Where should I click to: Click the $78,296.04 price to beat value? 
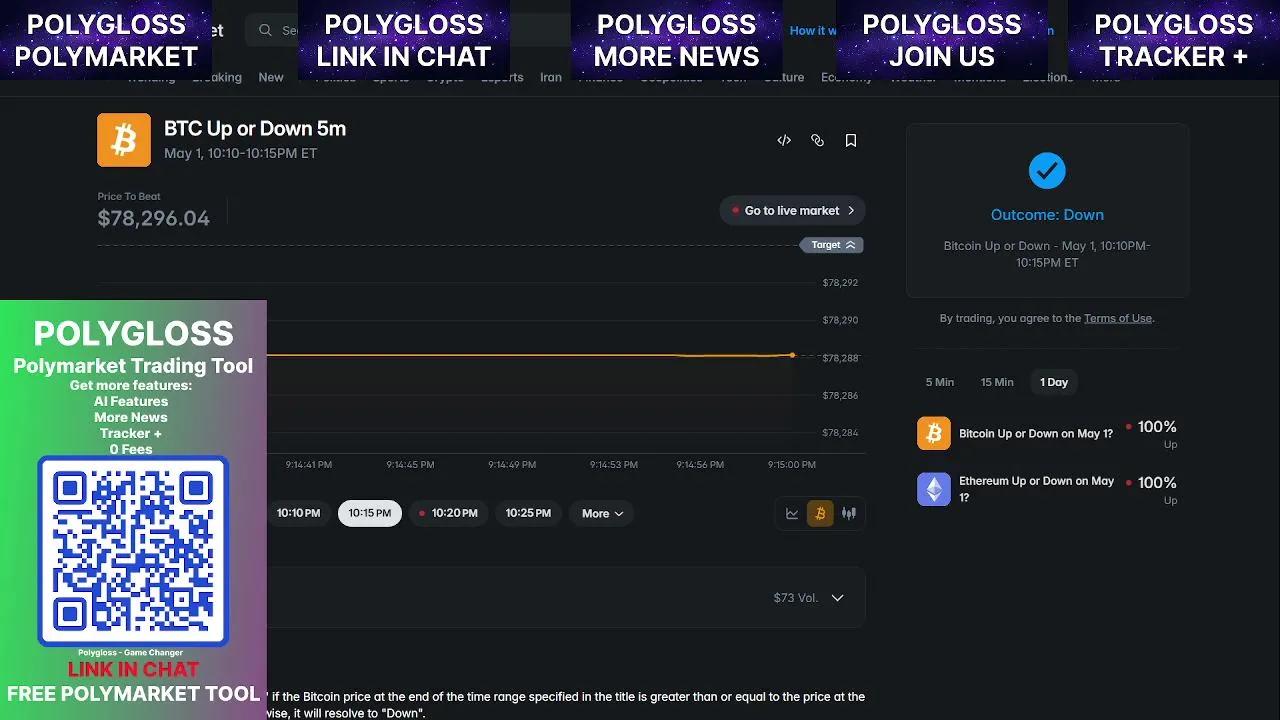[154, 219]
